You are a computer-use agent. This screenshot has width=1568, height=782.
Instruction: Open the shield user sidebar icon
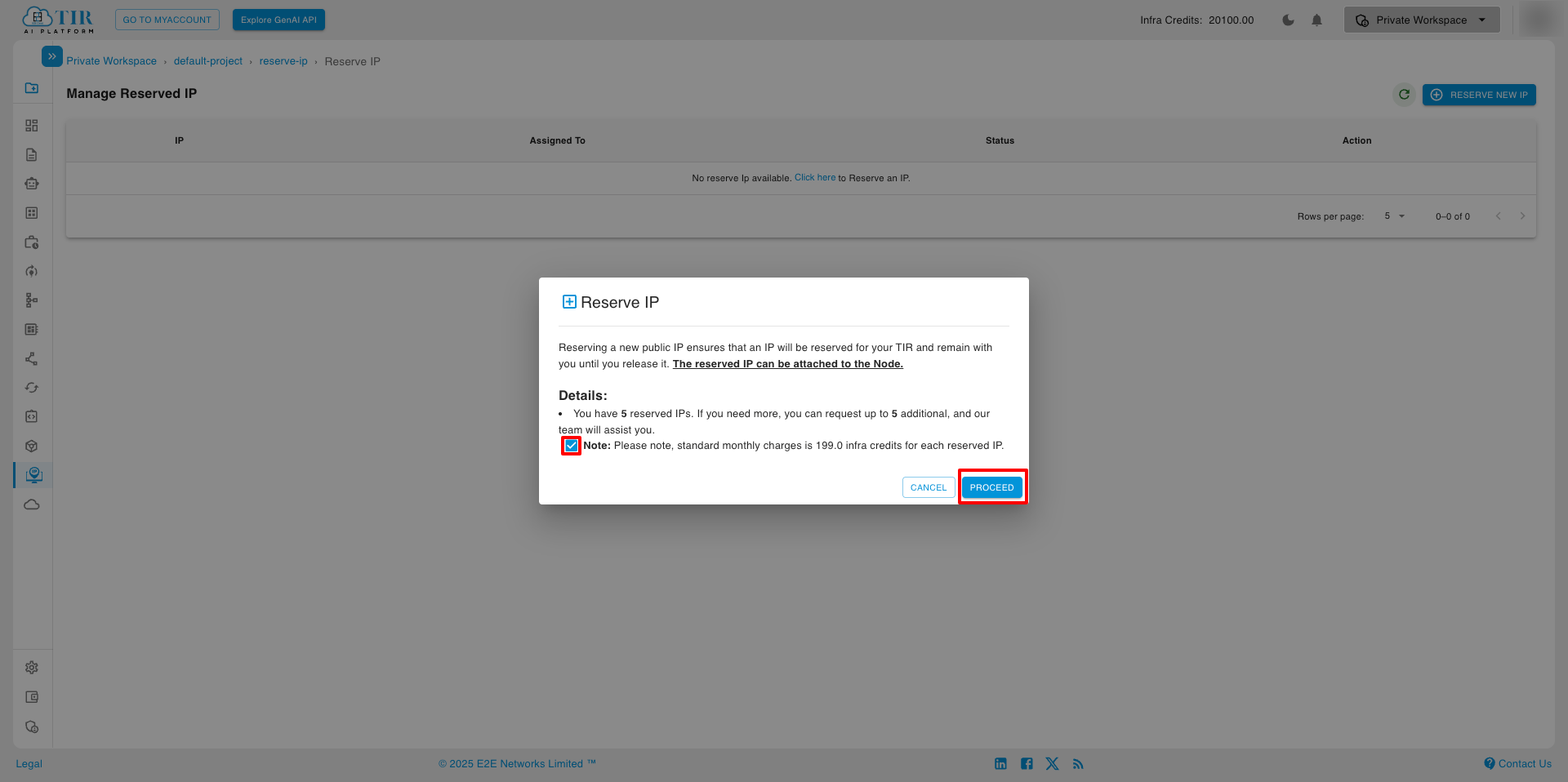click(32, 726)
